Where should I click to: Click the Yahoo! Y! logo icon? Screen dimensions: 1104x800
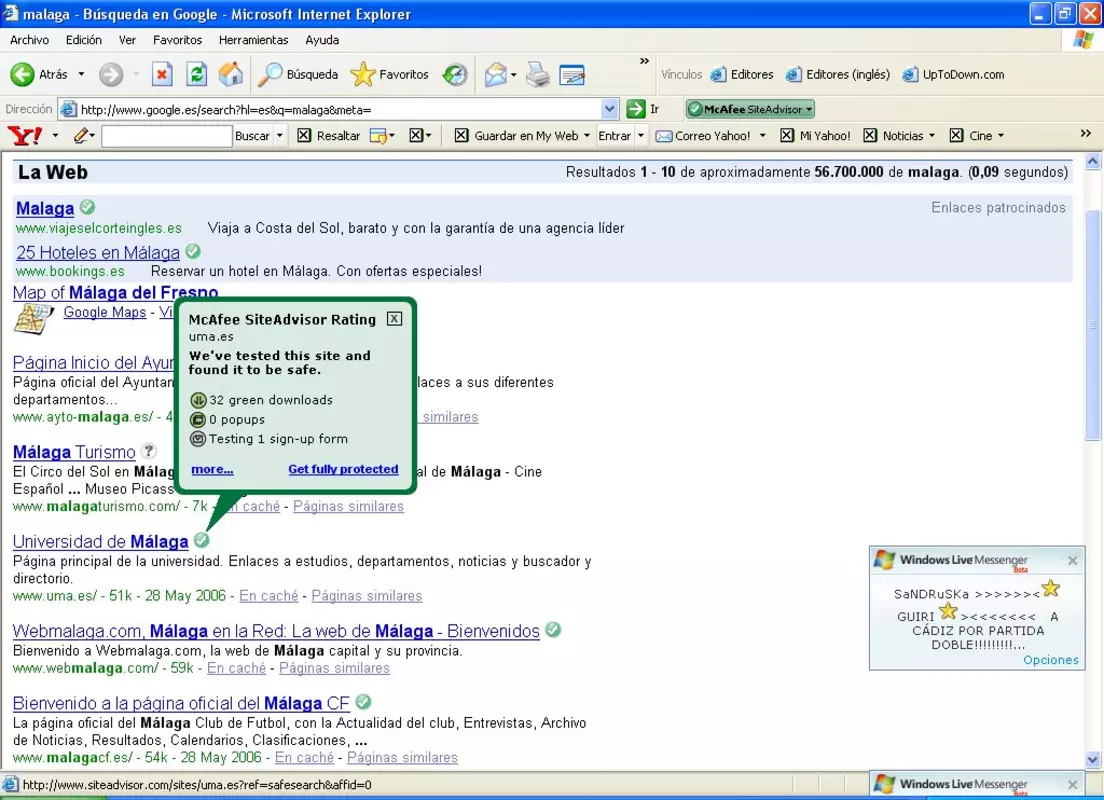[x=25, y=135]
